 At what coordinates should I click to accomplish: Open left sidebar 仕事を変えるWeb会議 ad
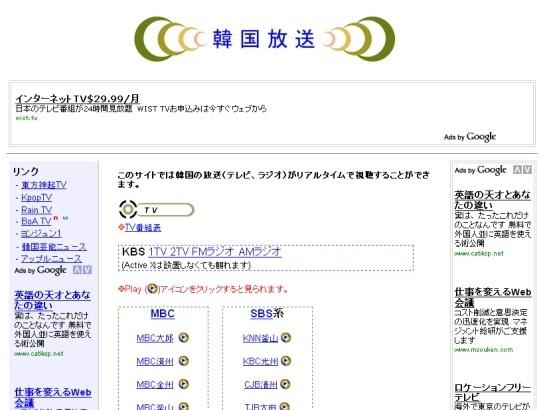click(53, 397)
